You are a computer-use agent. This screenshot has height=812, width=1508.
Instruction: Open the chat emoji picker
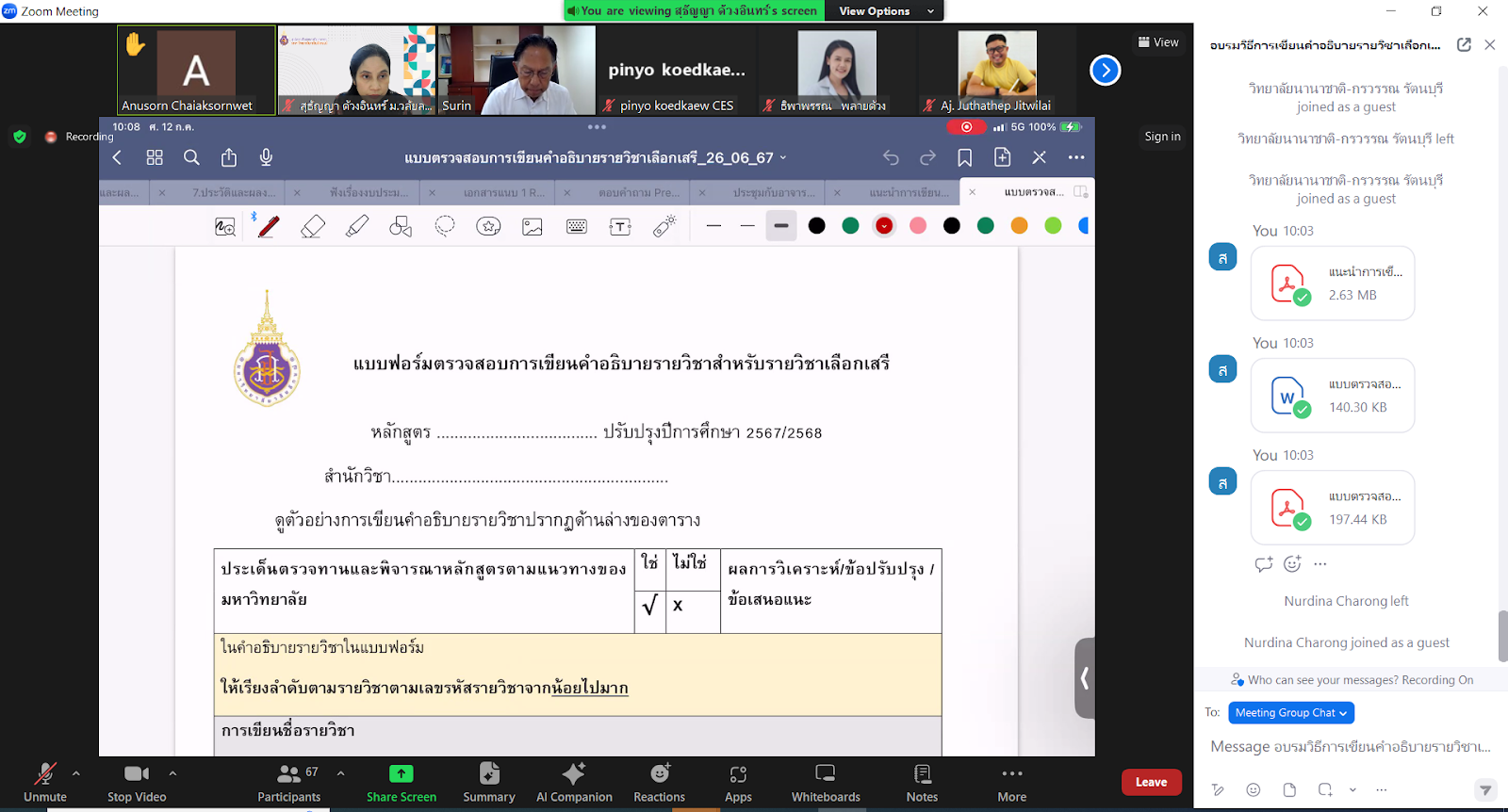point(1253,789)
